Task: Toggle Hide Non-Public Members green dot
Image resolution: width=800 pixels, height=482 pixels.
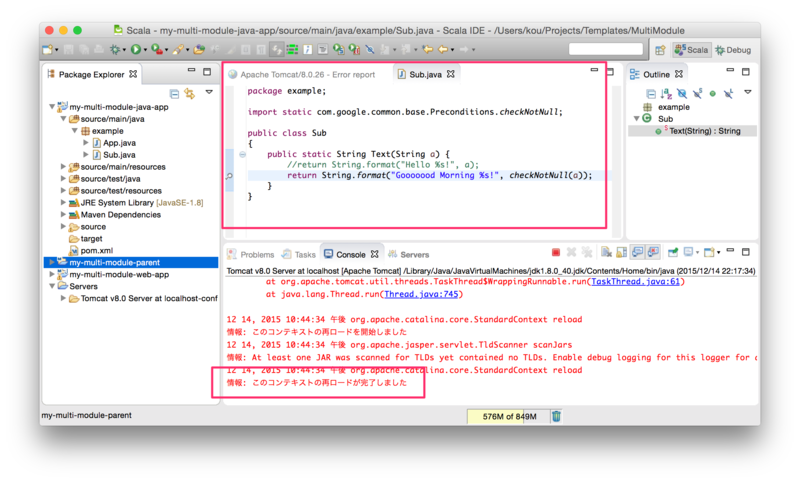Action: pyautogui.click(x=713, y=94)
